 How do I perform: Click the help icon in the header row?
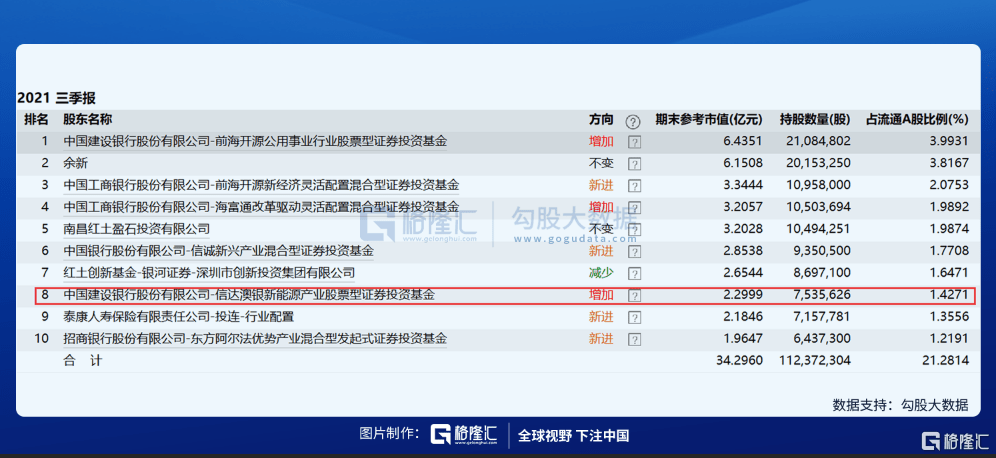click(x=633, y=121)
